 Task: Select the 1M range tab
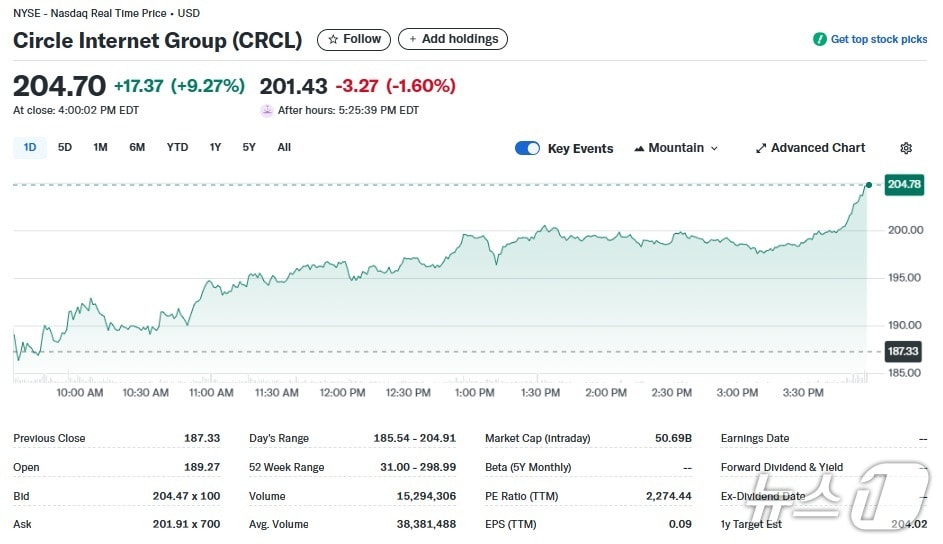tap(100, 148)
